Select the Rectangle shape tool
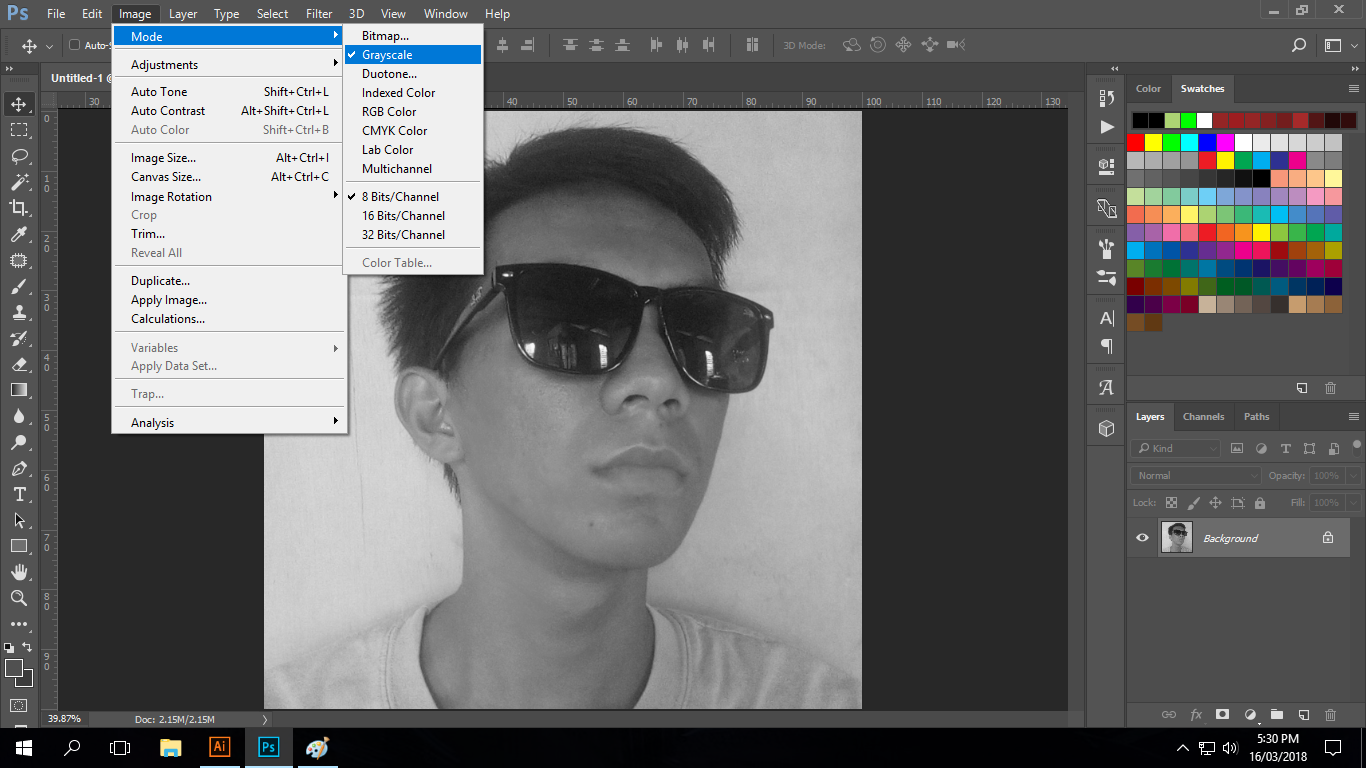 [x=19, y=546]
